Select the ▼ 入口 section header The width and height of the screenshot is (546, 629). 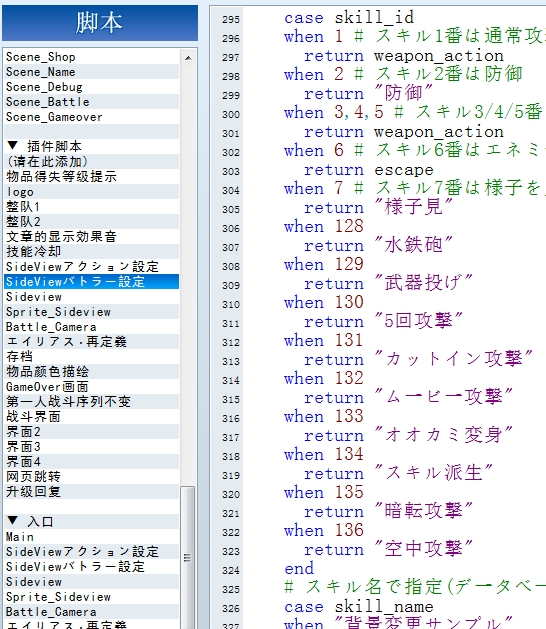pos(91,522)
